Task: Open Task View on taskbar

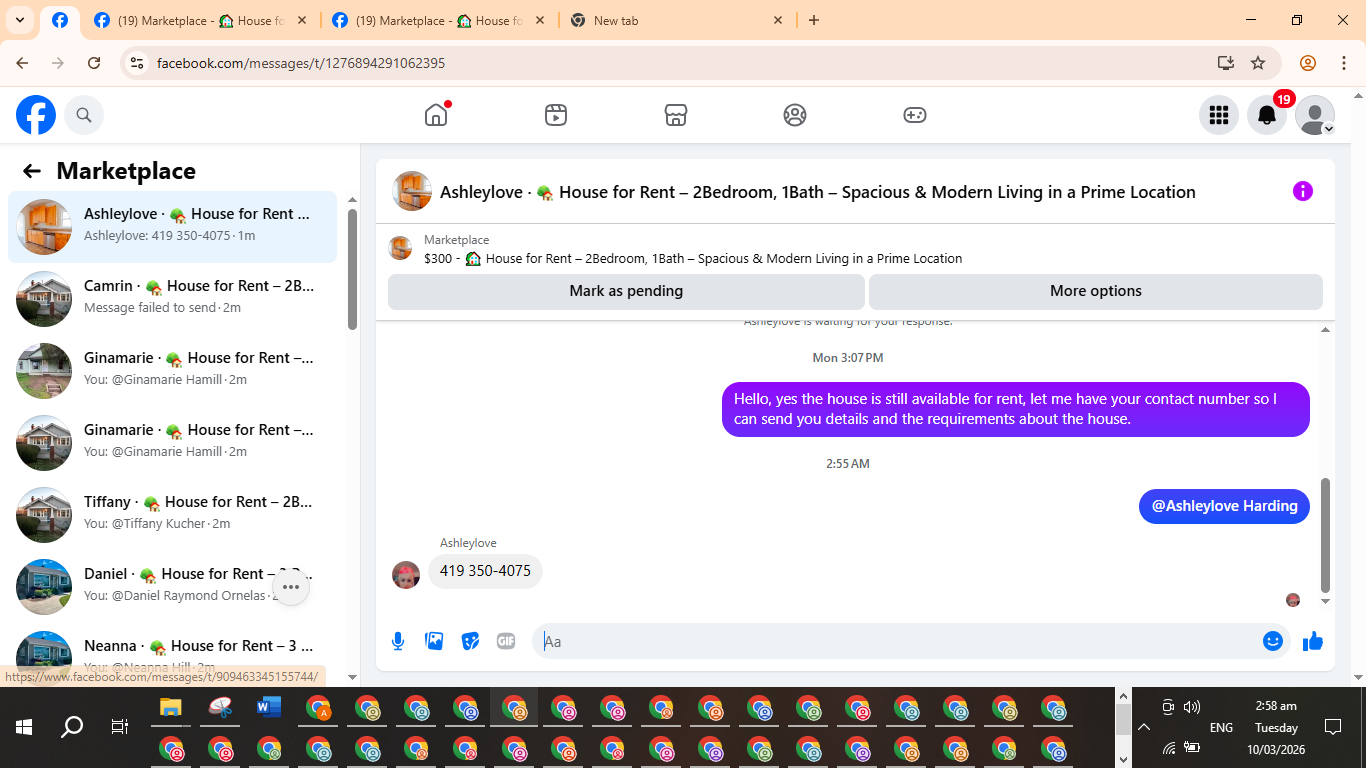Action: 120,727
